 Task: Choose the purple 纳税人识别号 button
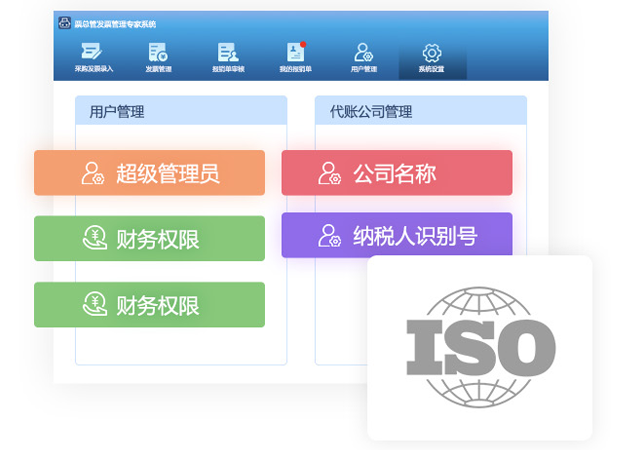tap(396, 236)
